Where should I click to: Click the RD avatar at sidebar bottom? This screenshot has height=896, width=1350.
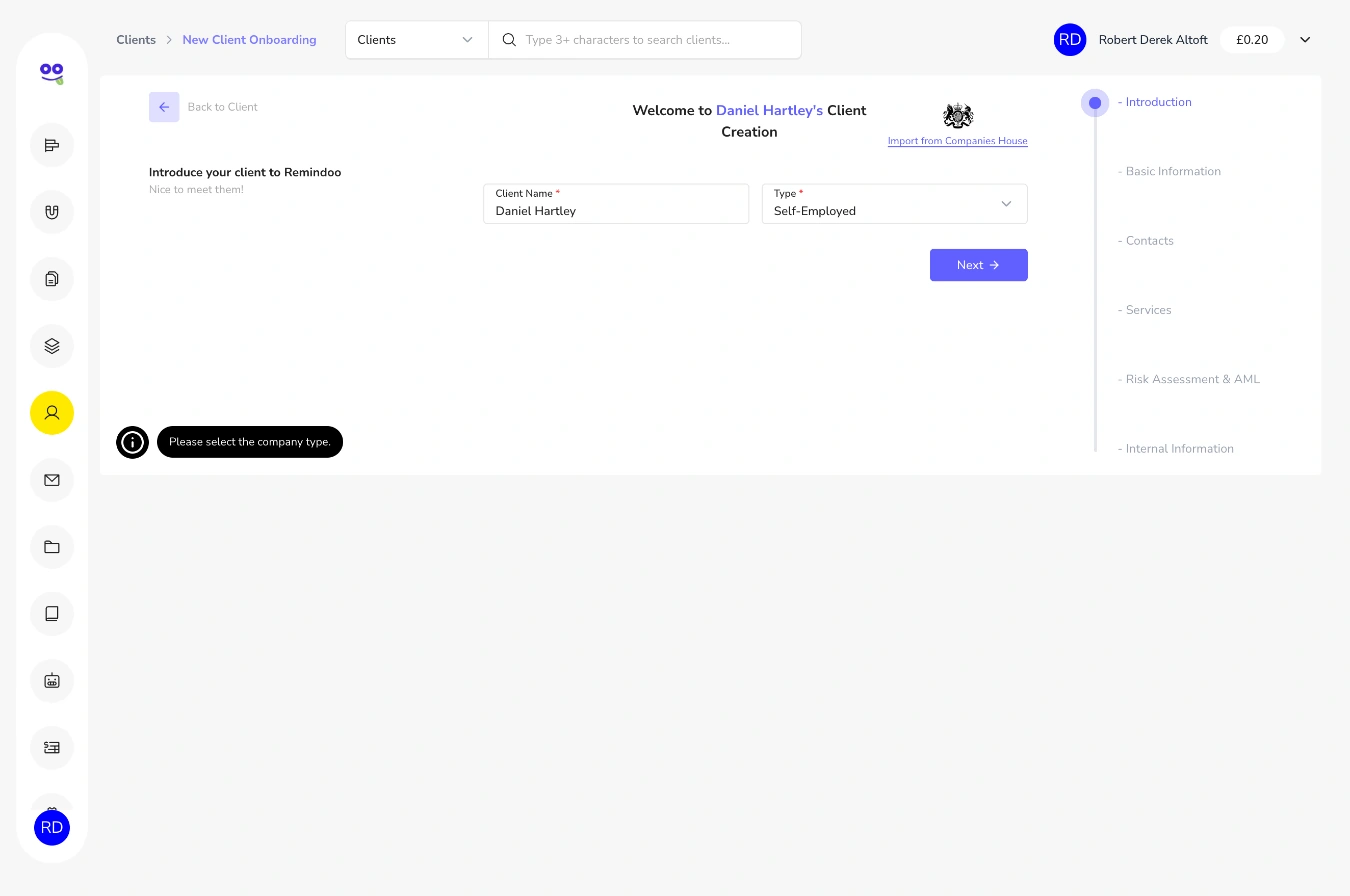pyautogui.click(x=52, y=828)
